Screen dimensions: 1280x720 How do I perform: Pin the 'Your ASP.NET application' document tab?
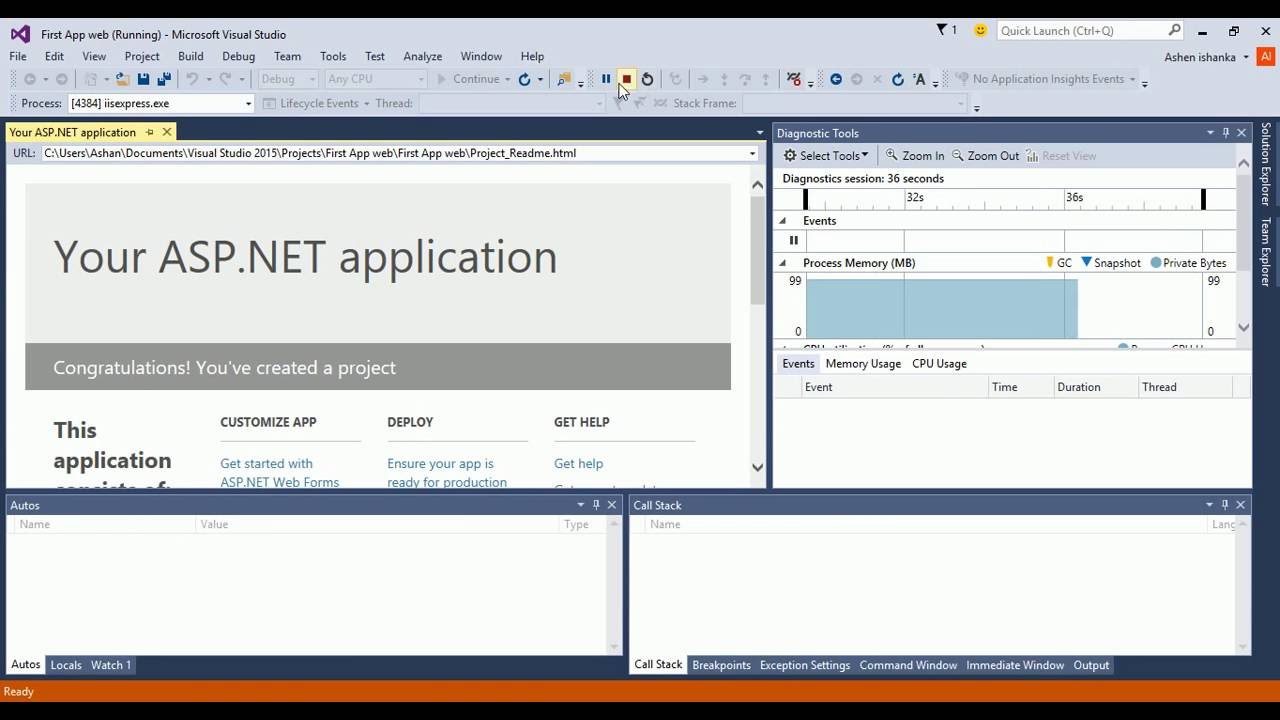150,132
